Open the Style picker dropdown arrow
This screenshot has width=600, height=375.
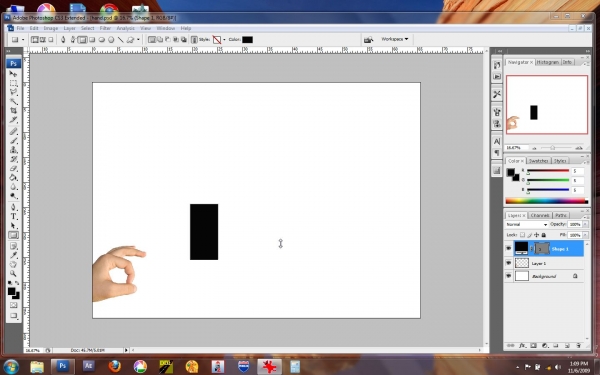point(224,39)
